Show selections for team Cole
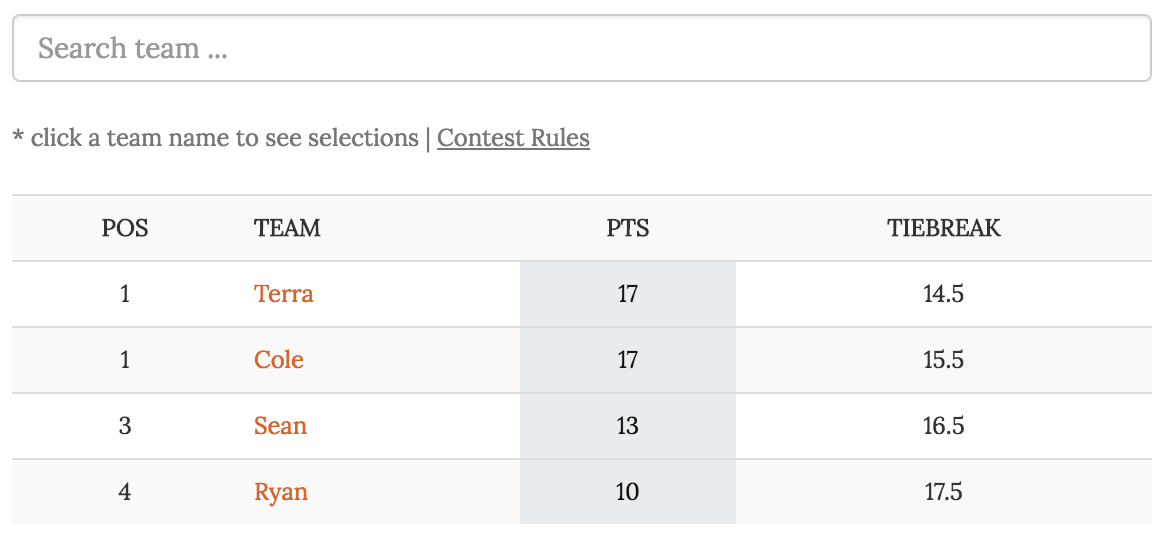This screenshot has height=540, width=1170. point(278,360)
